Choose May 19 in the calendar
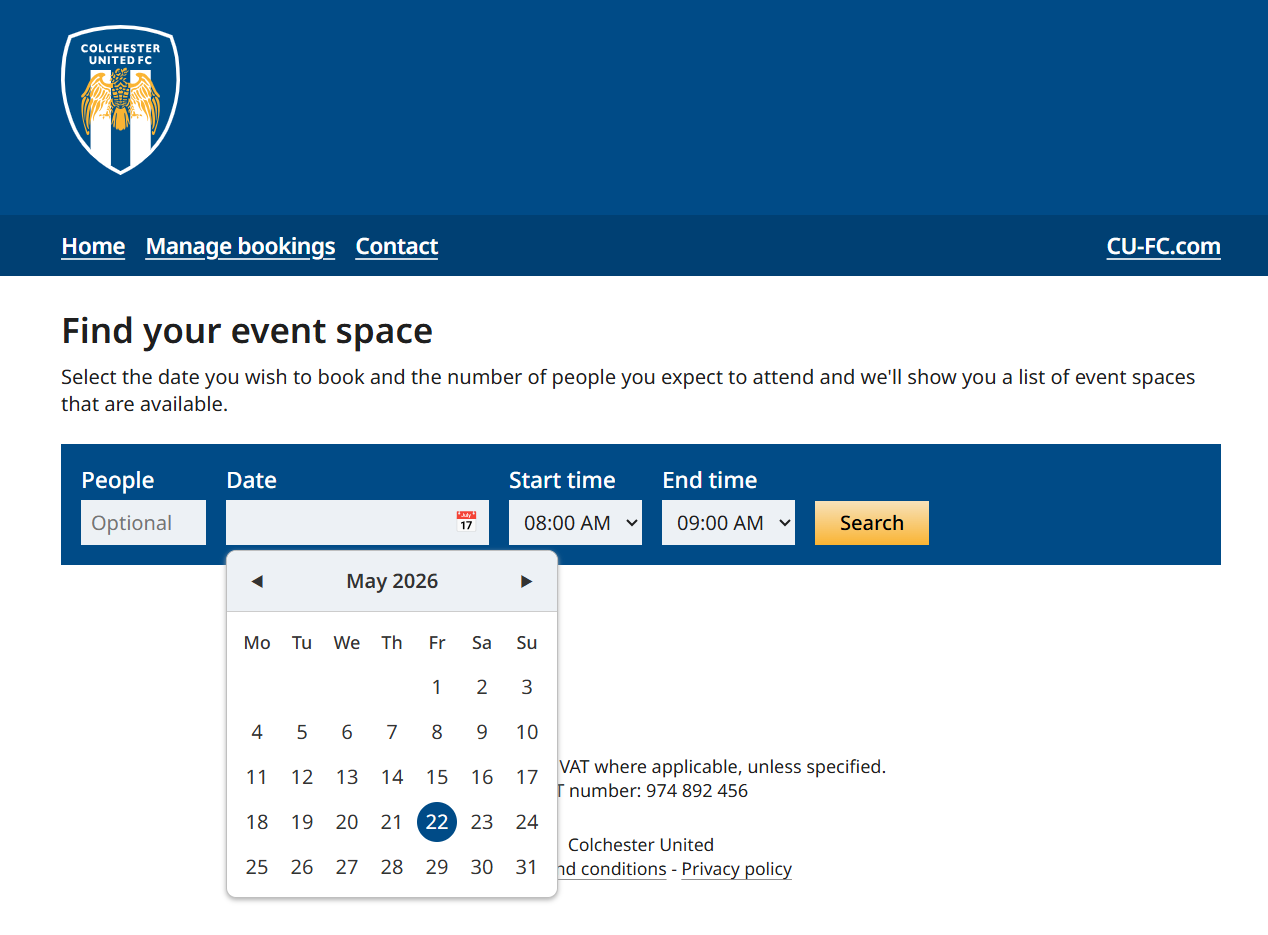This screenshot has height=935, width=1268. tap(302, 822)
